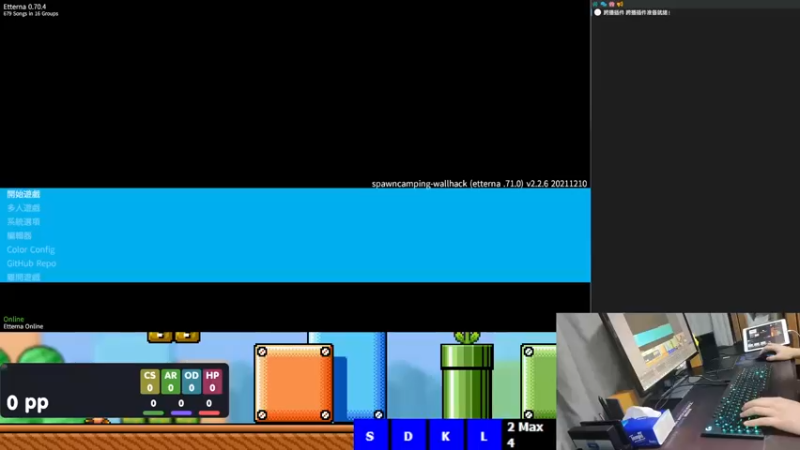Click 'Etterna 0.70.4' version text
Image resolution: width=800 pixels, height=450 pixels.
[24, 7]
